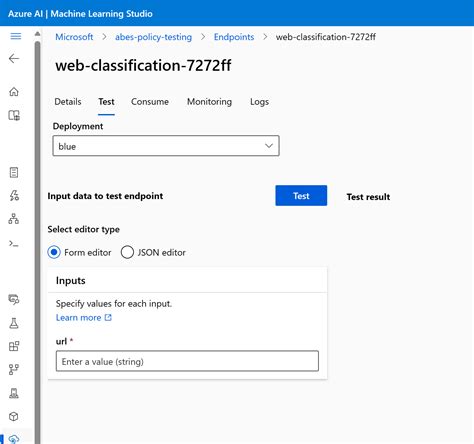Select the Form editor radio button
The width and height of the screenshot is (474, 444).
click(54, 252)
